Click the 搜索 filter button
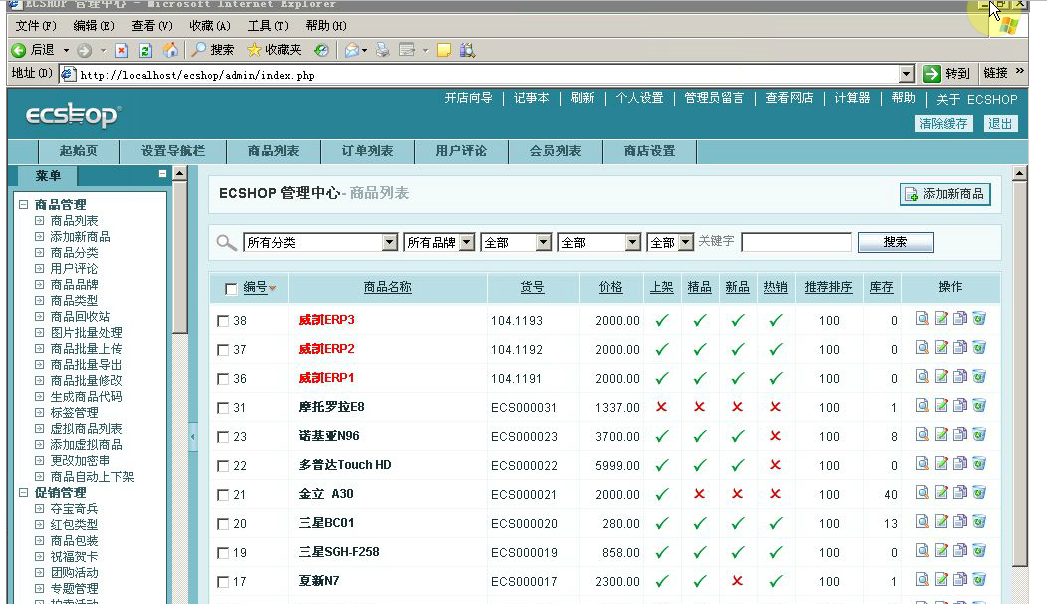 pyautogui.click(x=895, y=242)
